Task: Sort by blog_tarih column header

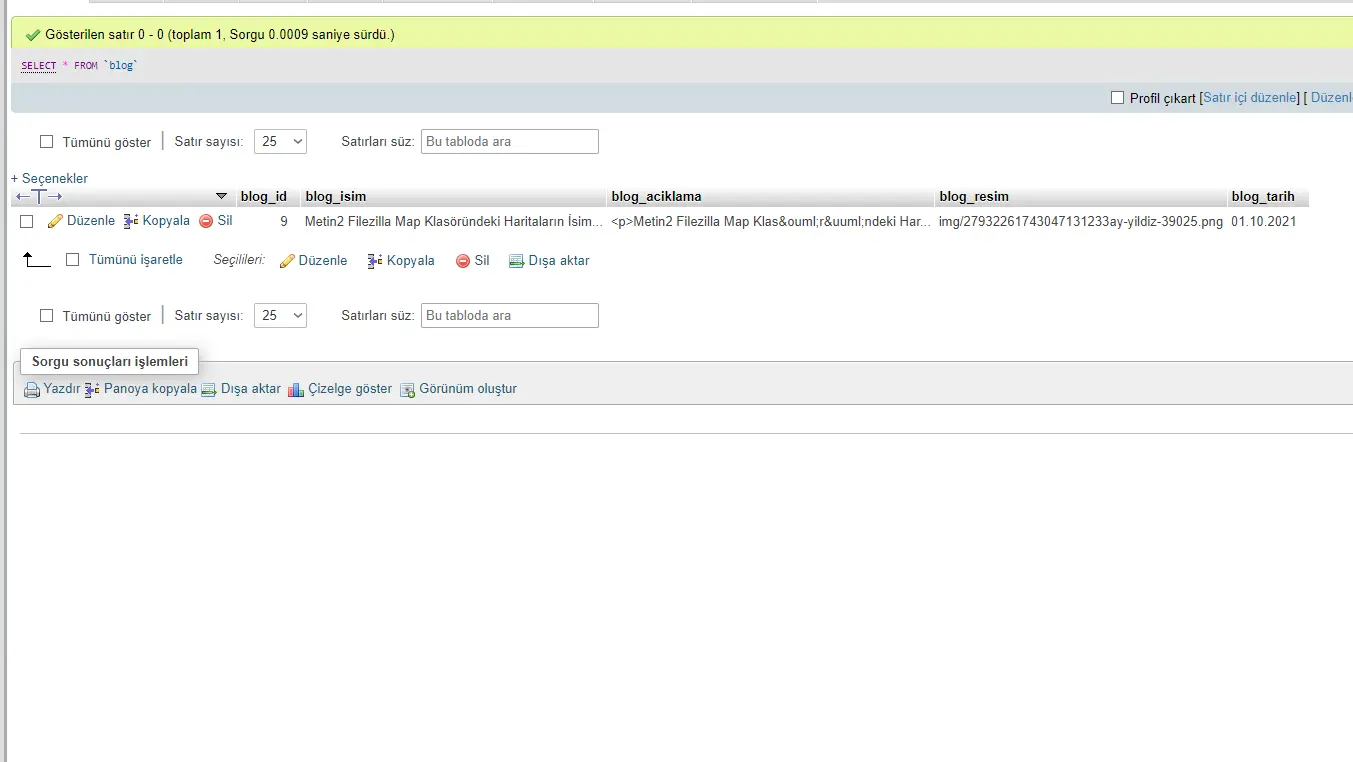Action: click(x=1262, y=197)
